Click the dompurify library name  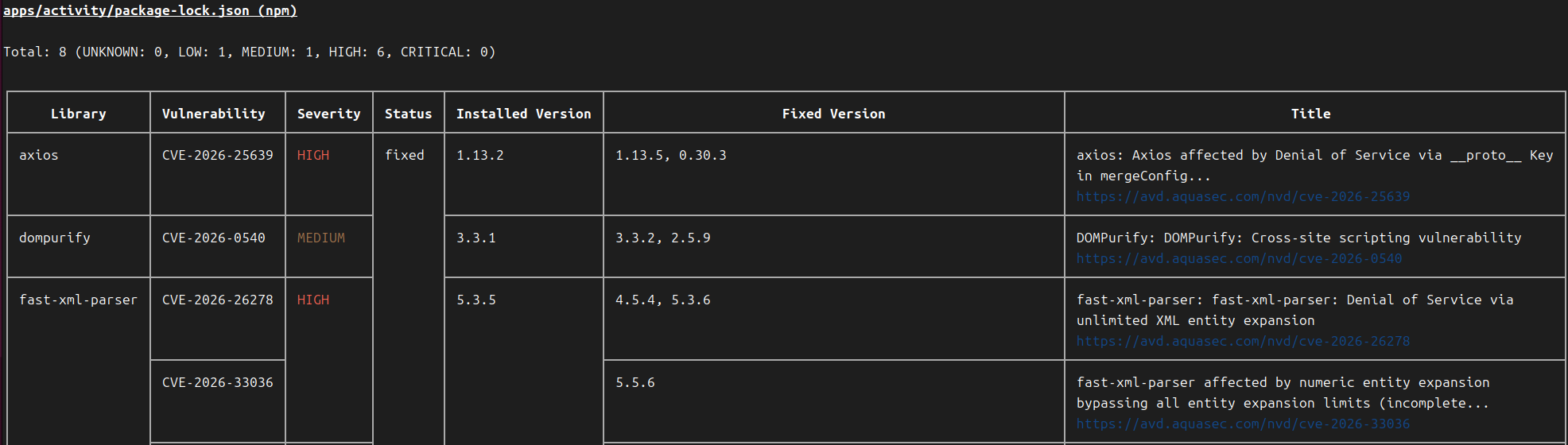tap(55, 238)
